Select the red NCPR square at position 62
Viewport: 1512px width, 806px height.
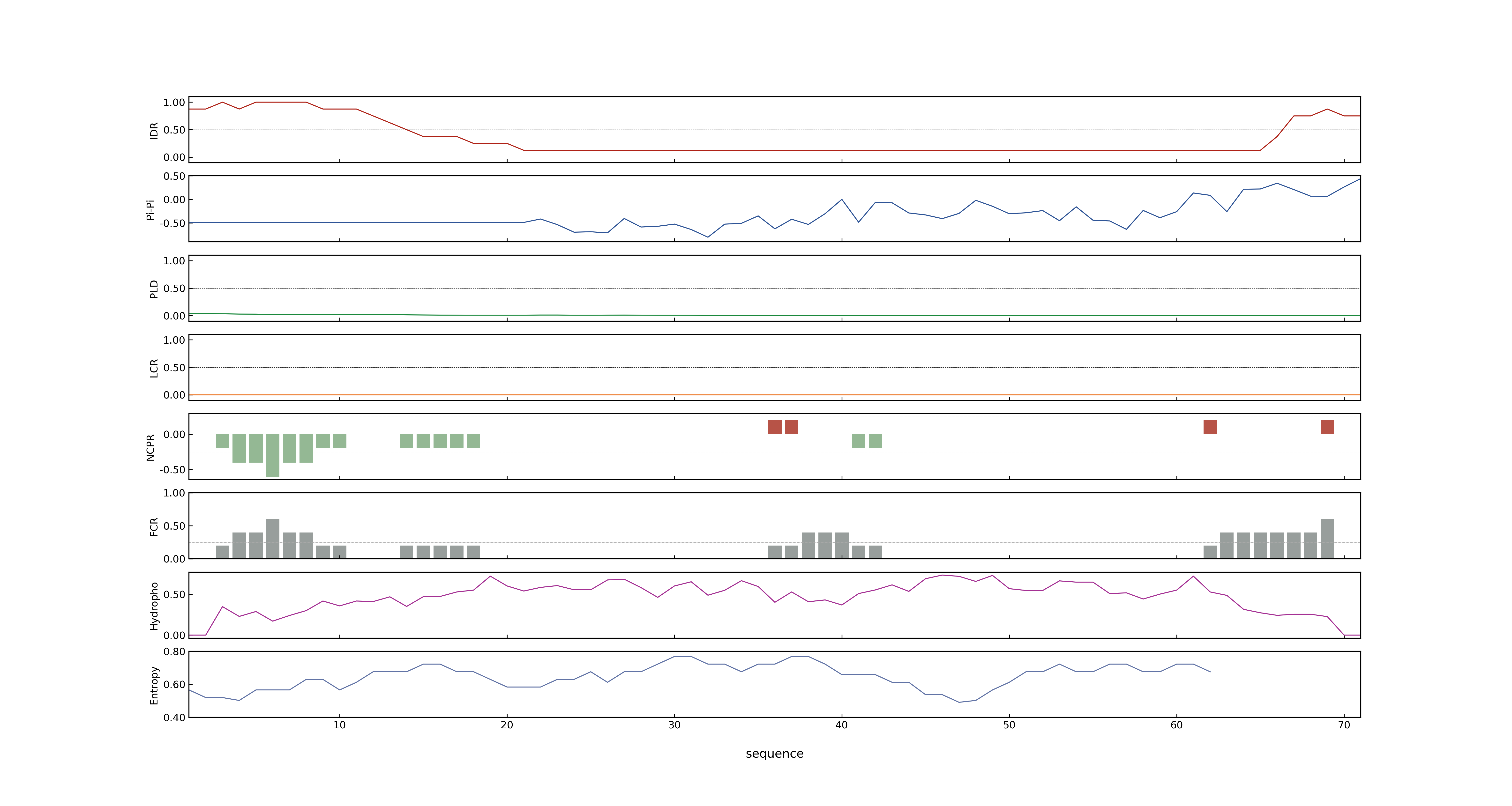point(1210,427)
